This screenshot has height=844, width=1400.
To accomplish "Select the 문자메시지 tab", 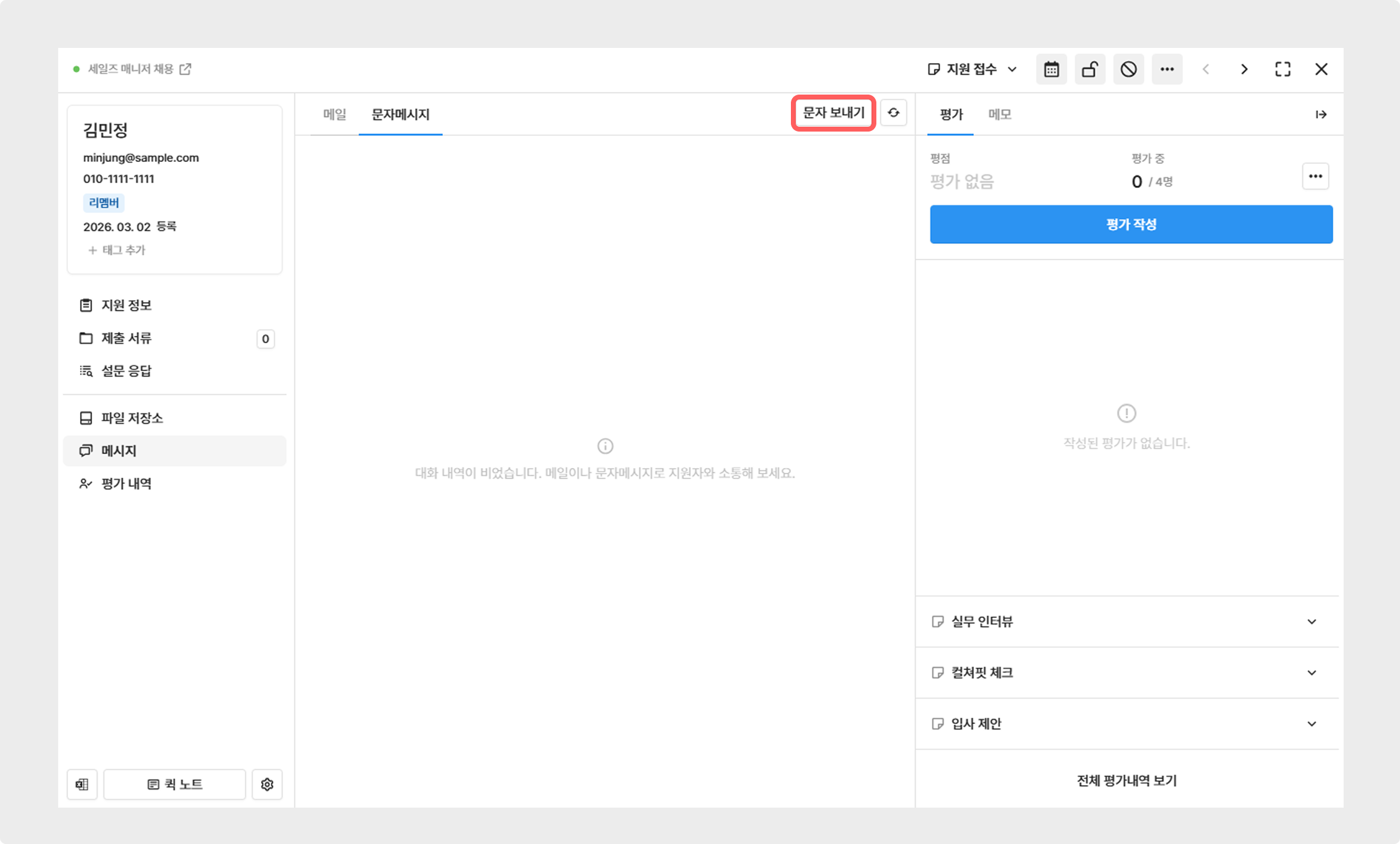I will (x=401, y=114).
